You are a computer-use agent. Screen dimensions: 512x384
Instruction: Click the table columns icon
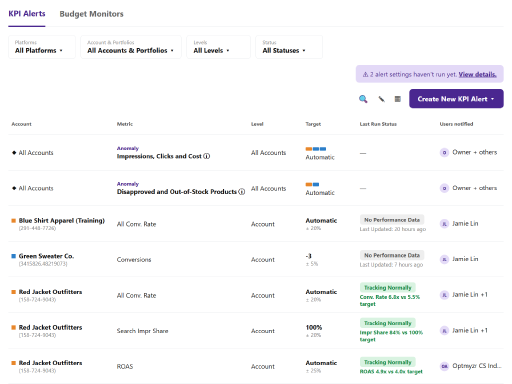[x=398, y=99]
